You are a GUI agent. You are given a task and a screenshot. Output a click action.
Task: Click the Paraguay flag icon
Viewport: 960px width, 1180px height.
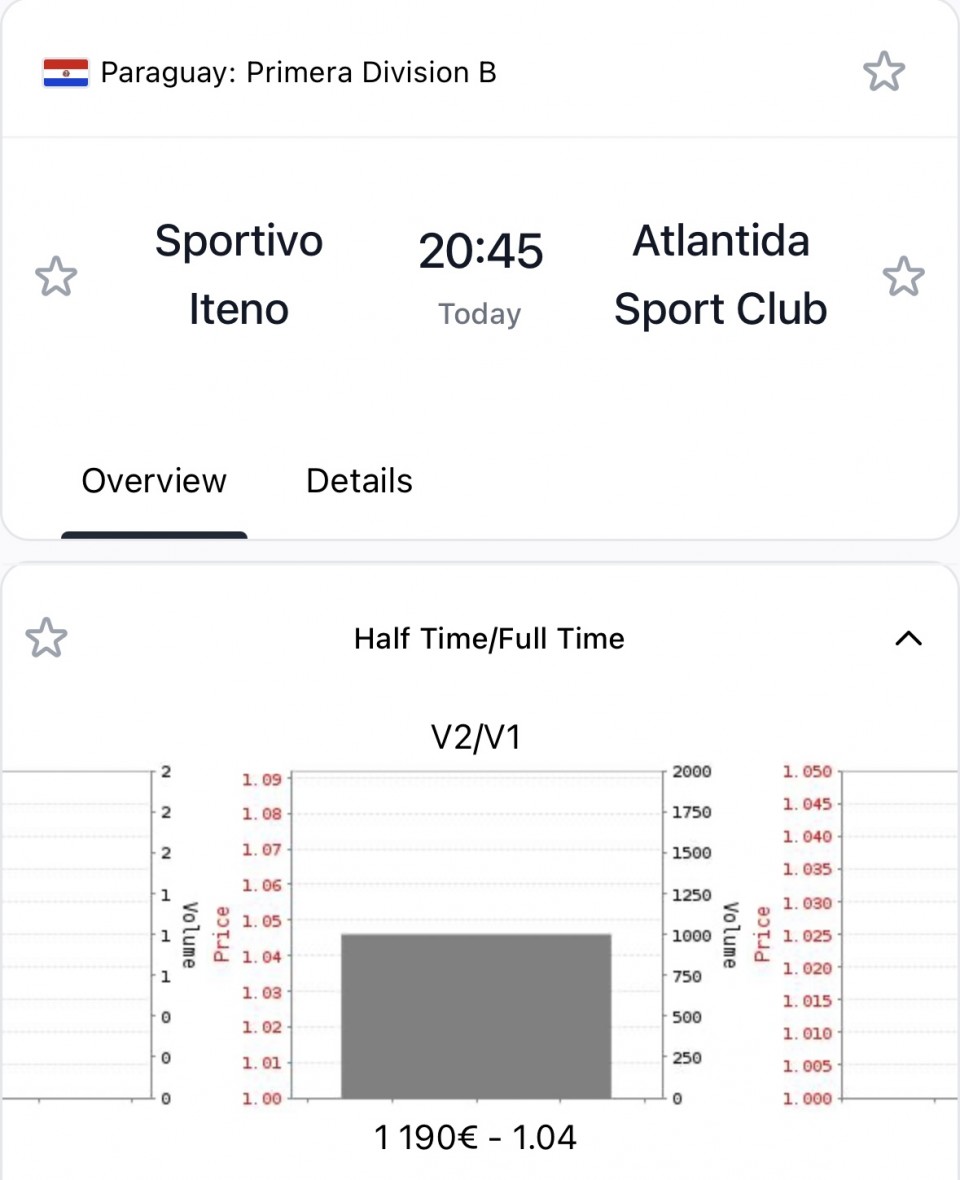point(65,72)
